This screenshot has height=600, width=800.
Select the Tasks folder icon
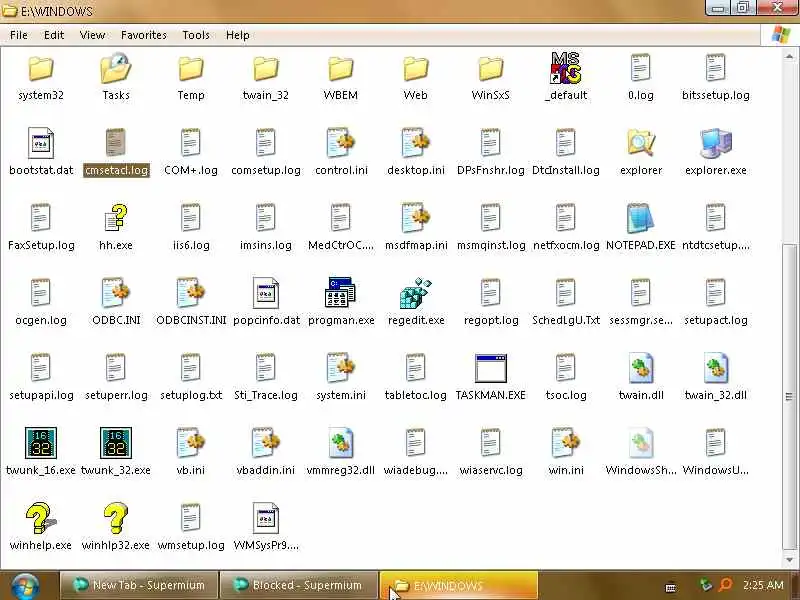(x=116, y=68)
